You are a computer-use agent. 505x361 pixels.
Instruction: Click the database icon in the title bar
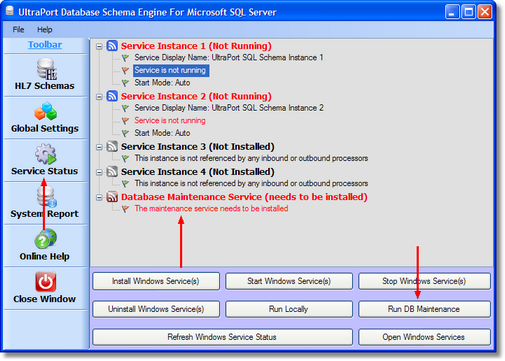coord(10,11)
